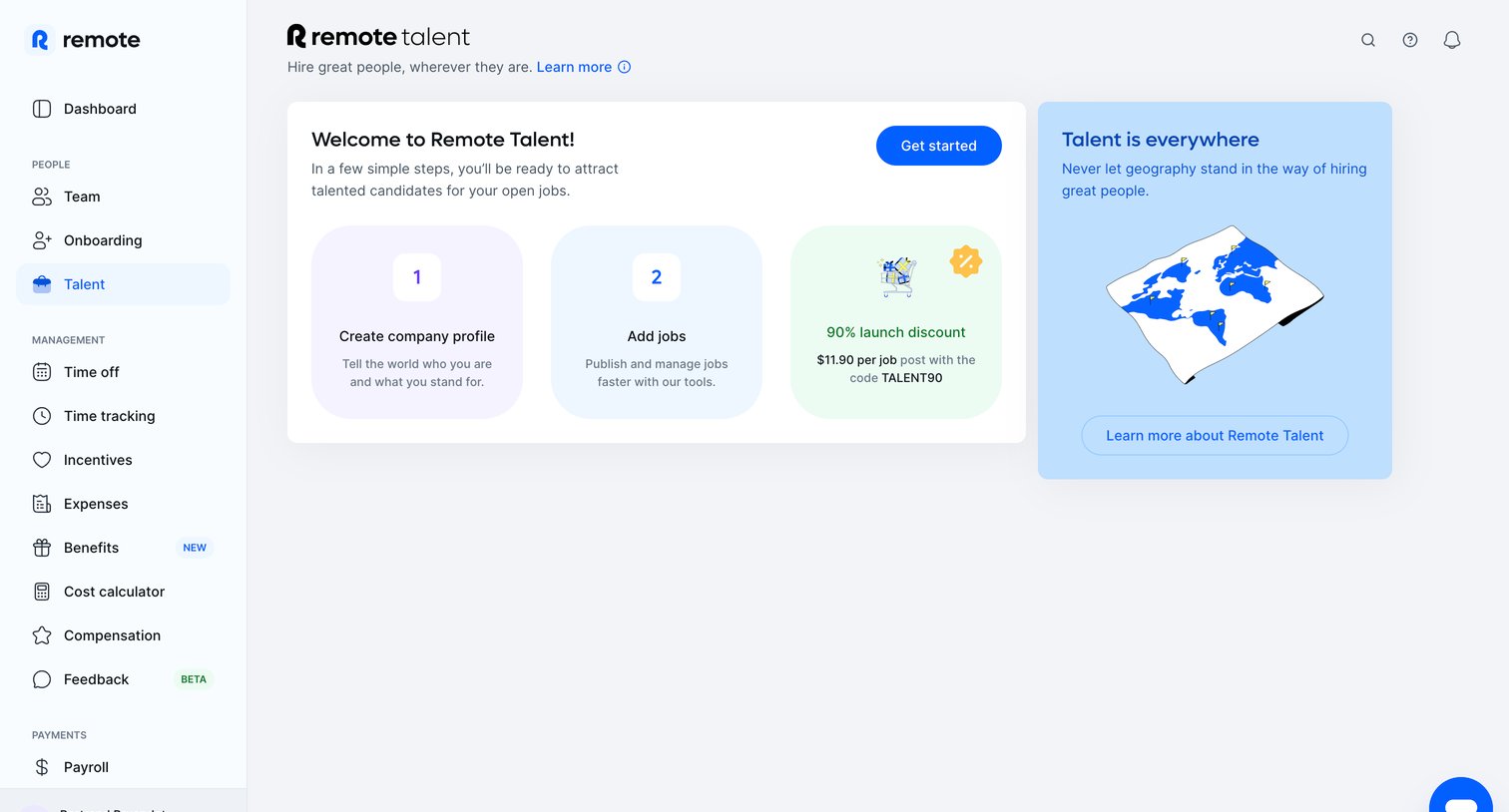Viewport: 1509px width, 812px height.
Task: Click the NEW badge next to Benefits
Action: point(195,548)
